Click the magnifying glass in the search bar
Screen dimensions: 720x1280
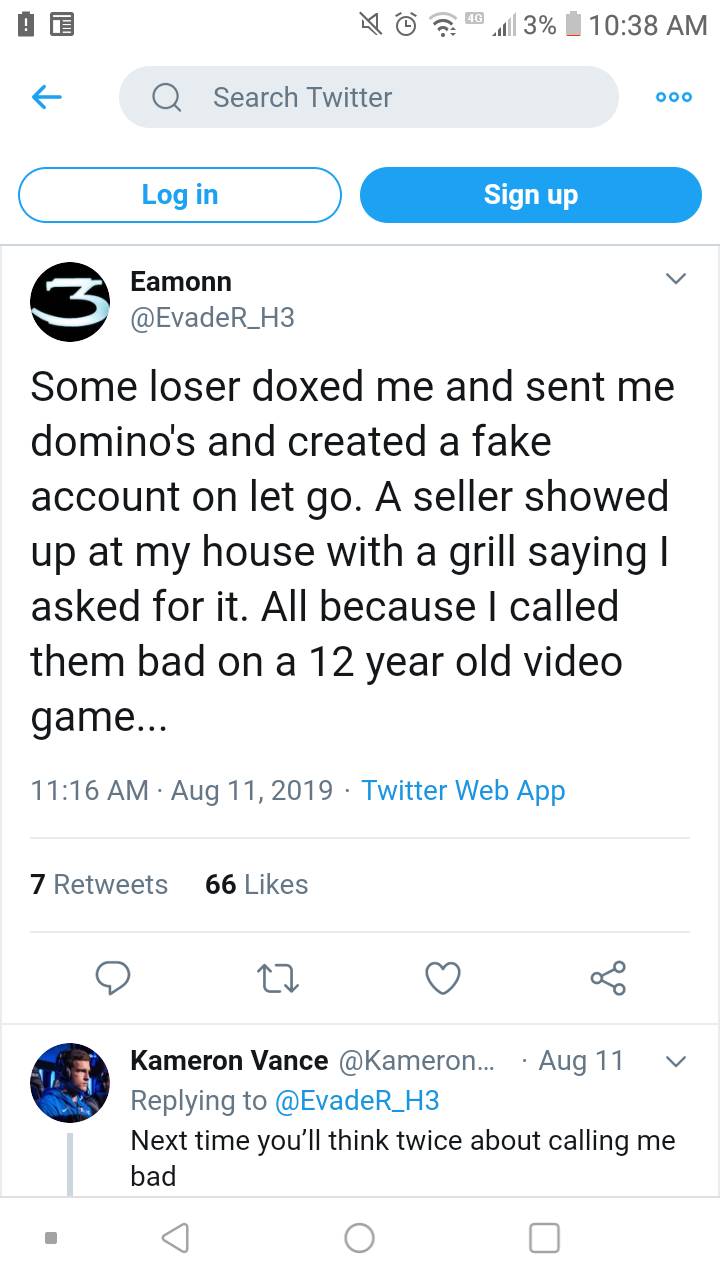click(166, 97)
